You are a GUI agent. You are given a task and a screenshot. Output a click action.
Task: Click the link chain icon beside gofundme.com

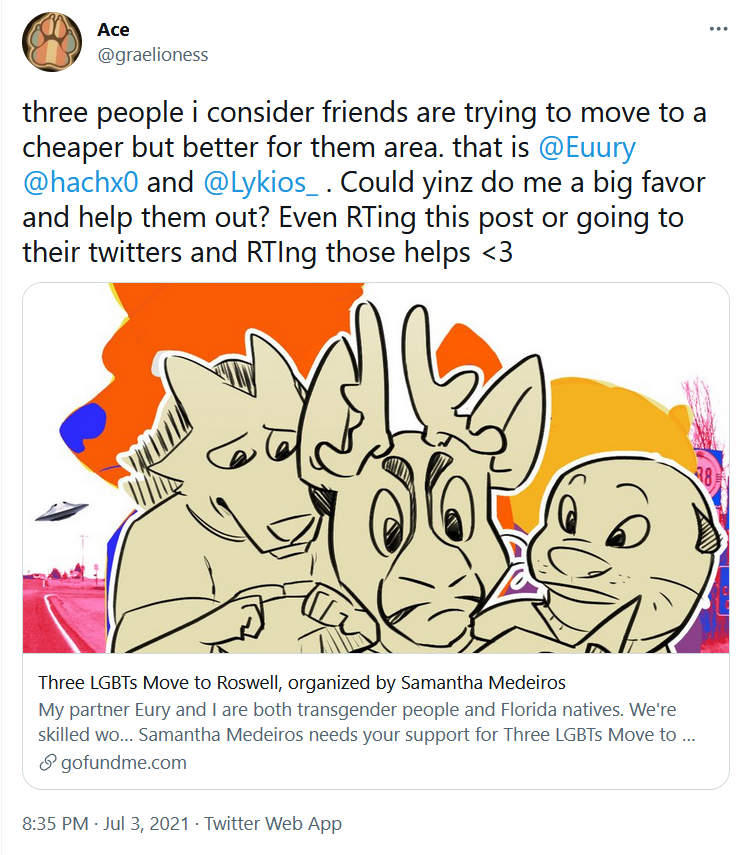[47, 762]
